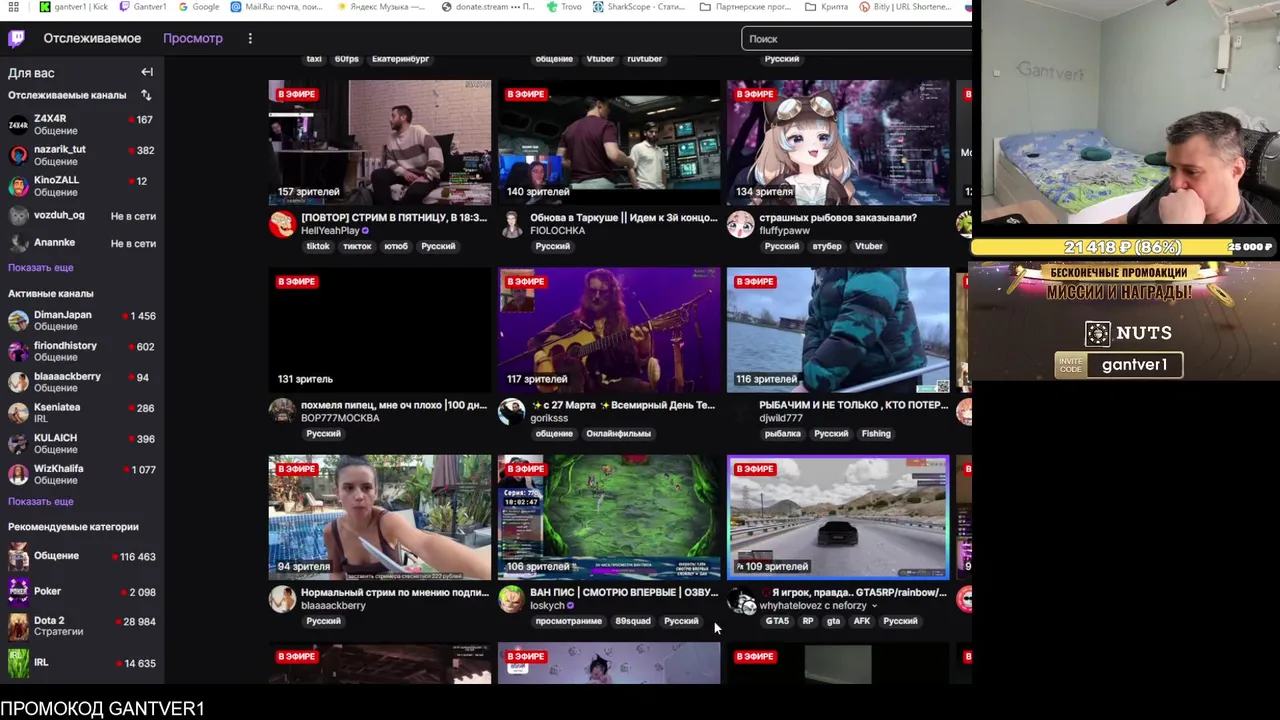Open the HellYeahPlay channel name link
Viewport: 1280px width, 720px height.
click(330, 231)
